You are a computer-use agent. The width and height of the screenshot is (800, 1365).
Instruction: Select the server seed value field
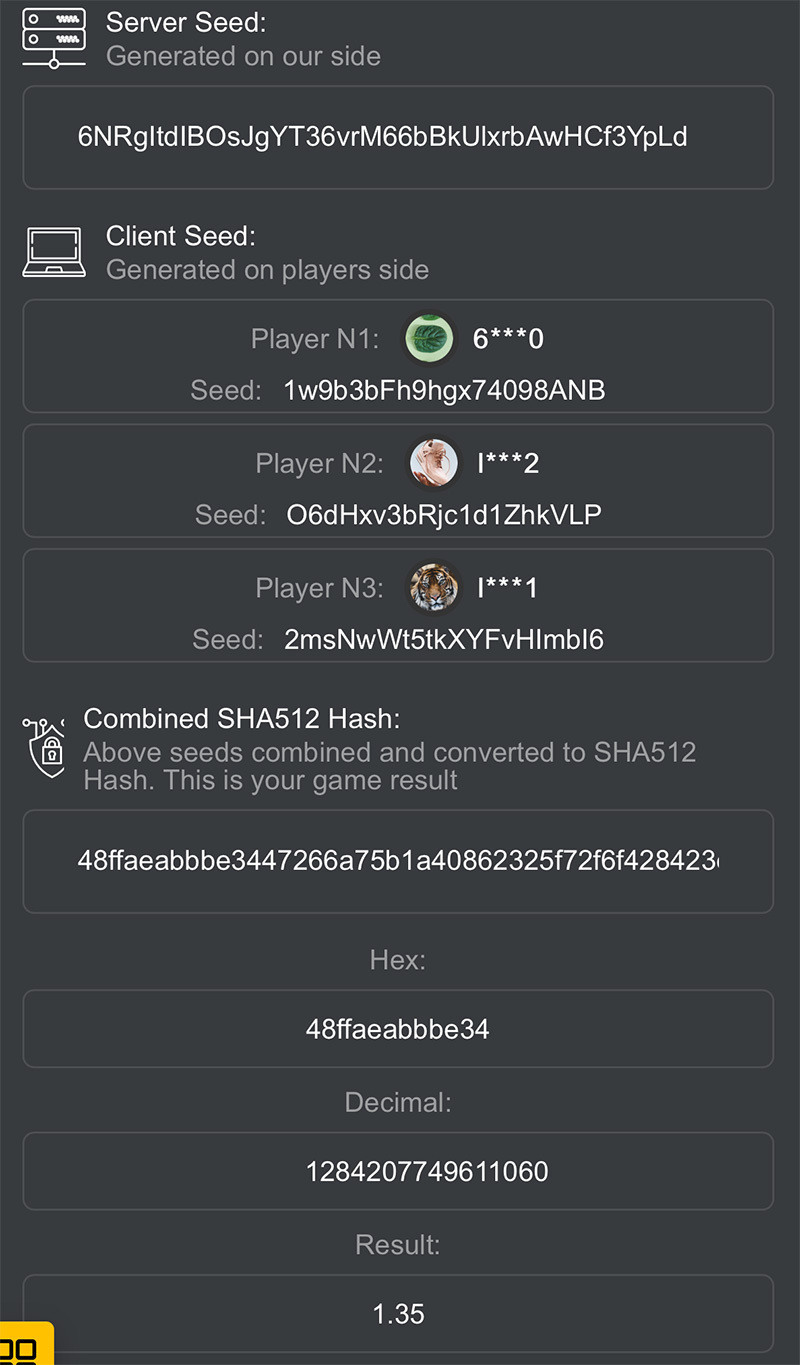click(398, 137)
